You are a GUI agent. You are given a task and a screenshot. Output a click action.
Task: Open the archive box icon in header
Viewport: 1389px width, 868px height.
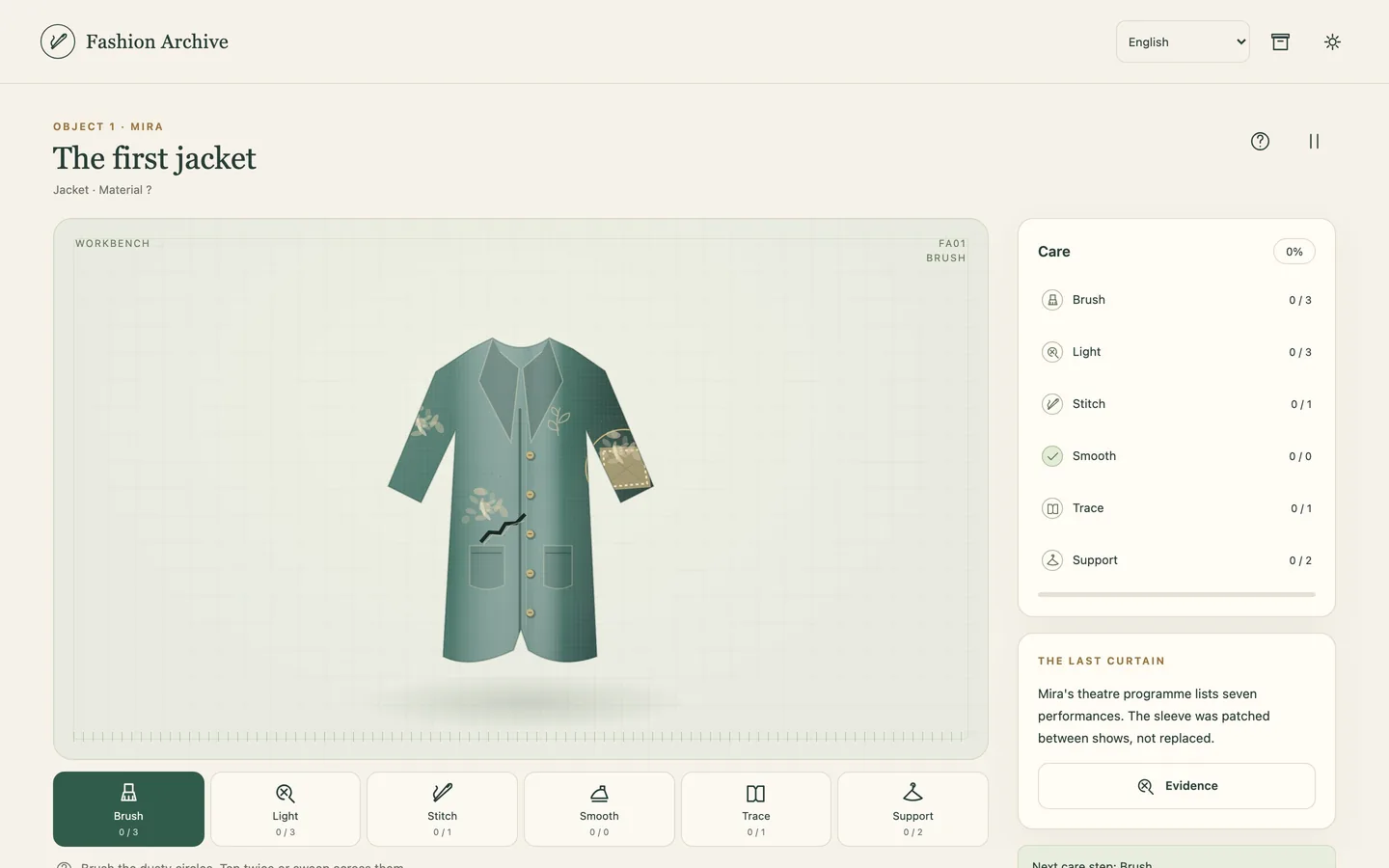1280,41
